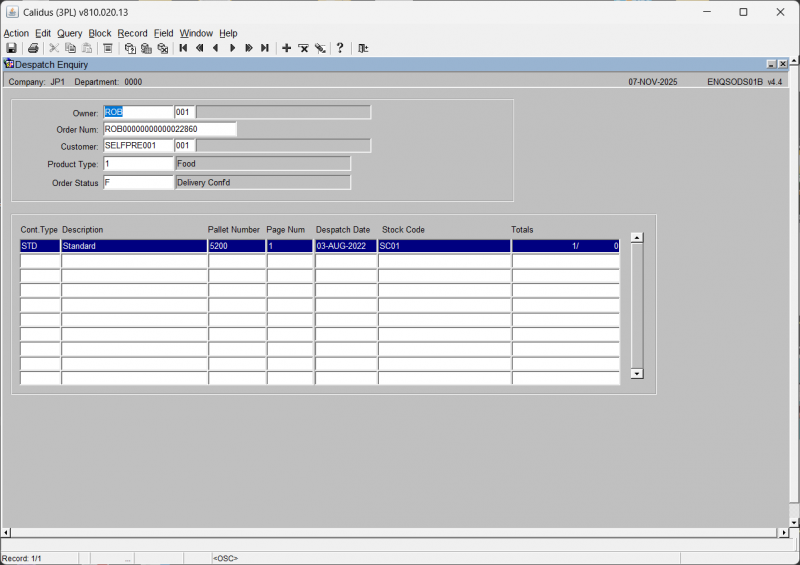Image resolution: width=800 pixels, height=565 pixels.
Task: Click the table scrollbar up arrow
Action: (637, 238)
